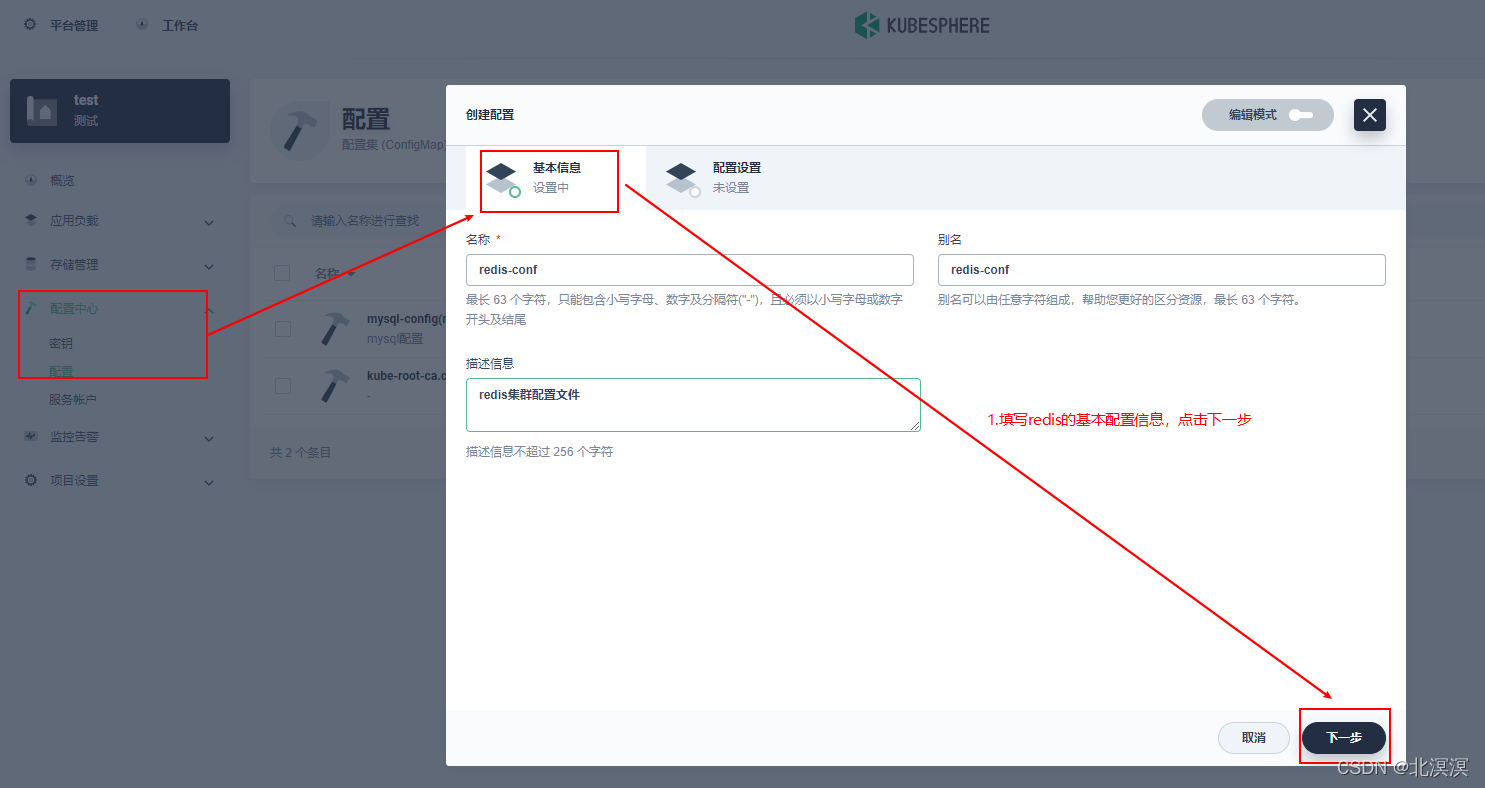Sort by the 名称 column arrow
1485x788 pixels.
[351, 273]
